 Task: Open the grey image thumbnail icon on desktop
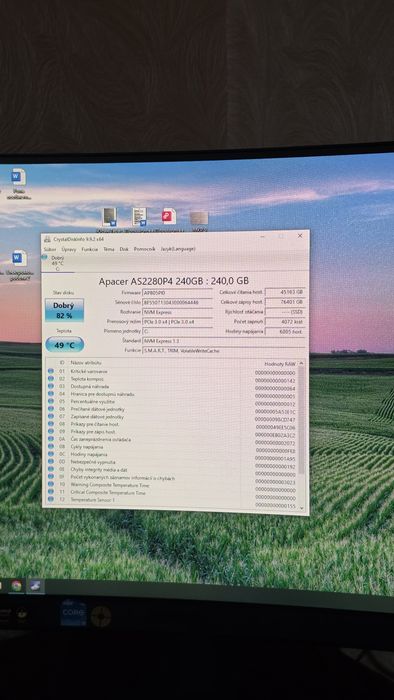pyautogui.click(x=199, y=218)
